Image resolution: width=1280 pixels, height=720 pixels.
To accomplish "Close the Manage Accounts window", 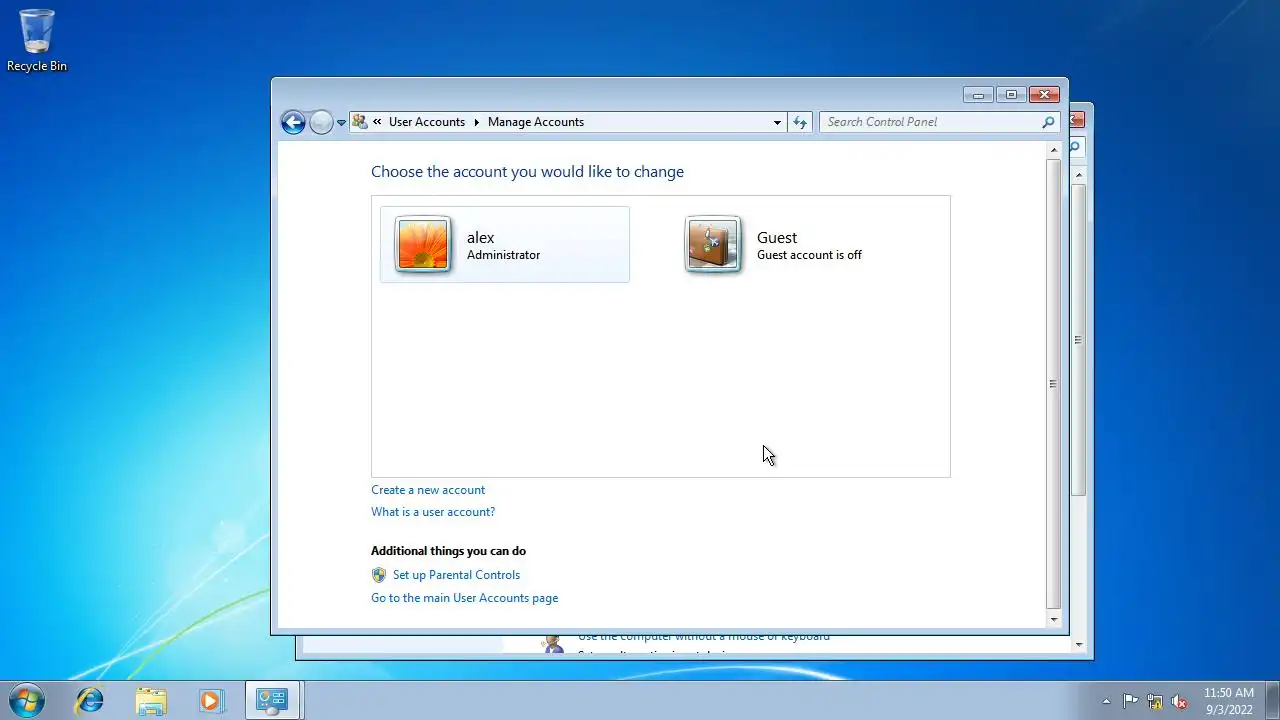I will (1044, 95).
